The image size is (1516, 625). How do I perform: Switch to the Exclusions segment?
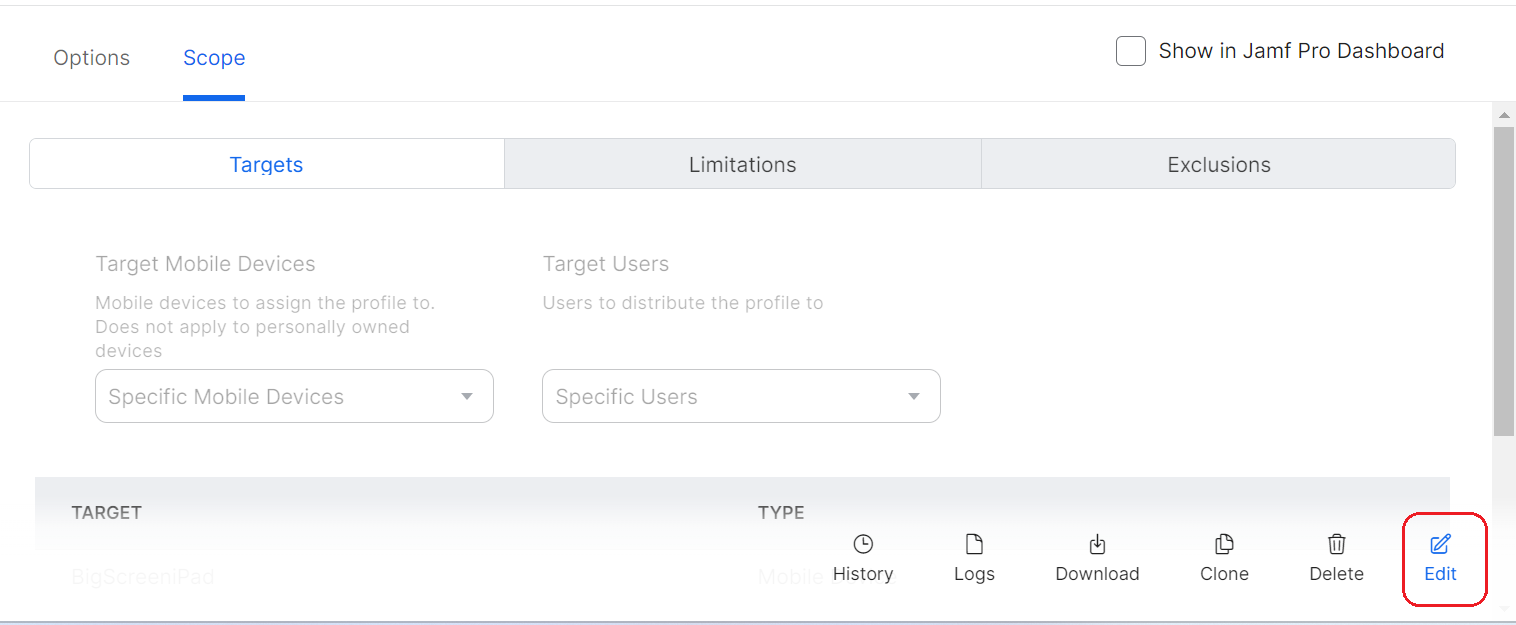1218,165
